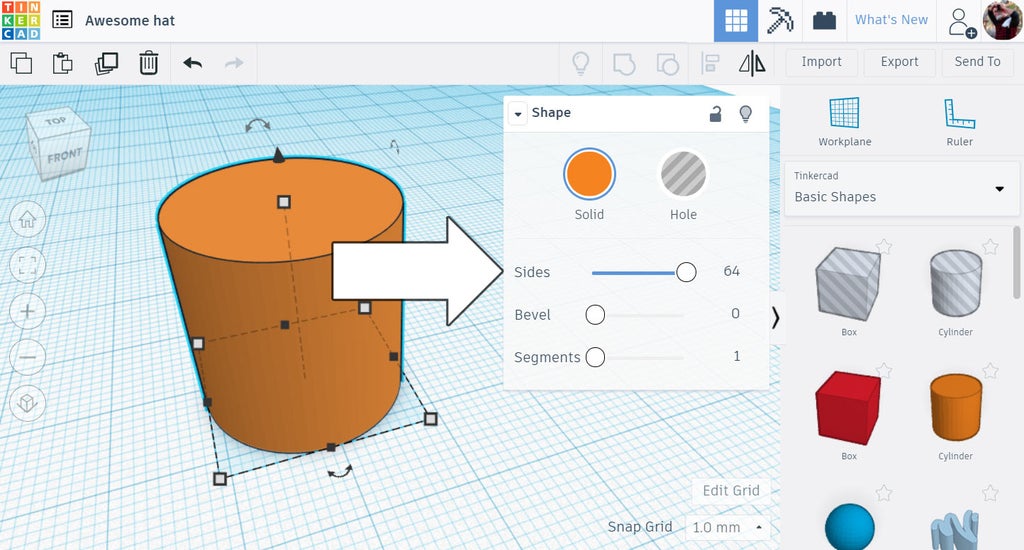Click the Show all lightbulb toolbar icon

(x=581, y=63)
